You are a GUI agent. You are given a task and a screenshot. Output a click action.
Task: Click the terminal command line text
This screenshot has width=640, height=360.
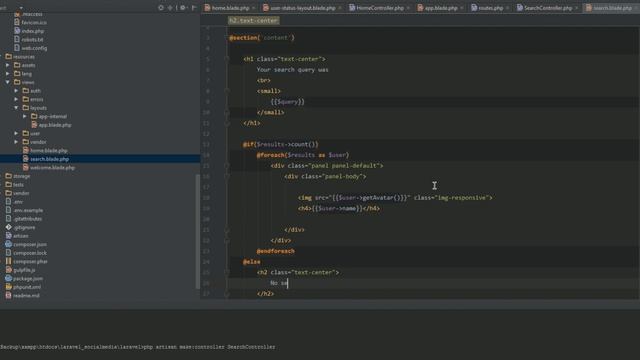[138, 347]
